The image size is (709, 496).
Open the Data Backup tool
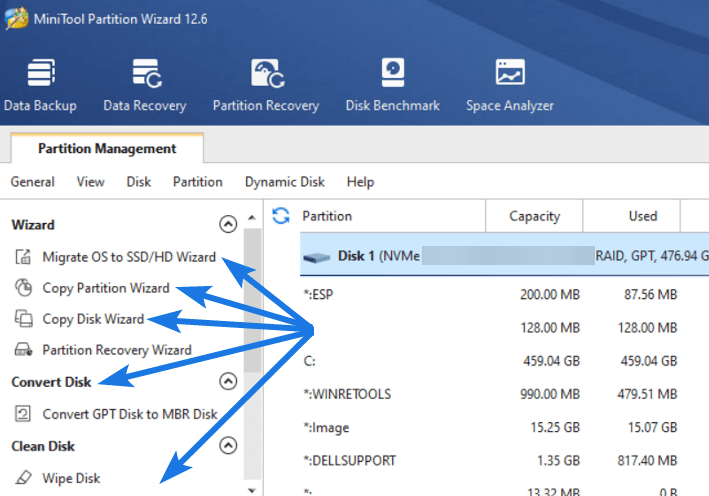tap(40, 85)
